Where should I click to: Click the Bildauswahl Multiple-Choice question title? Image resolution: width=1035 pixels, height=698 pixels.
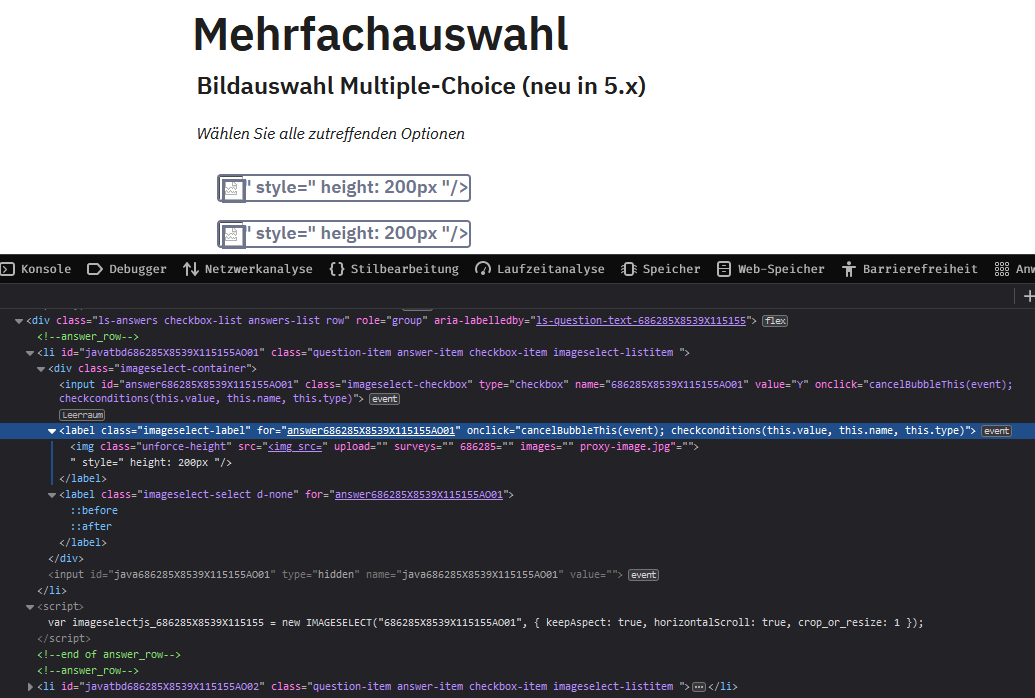[421, 86]
